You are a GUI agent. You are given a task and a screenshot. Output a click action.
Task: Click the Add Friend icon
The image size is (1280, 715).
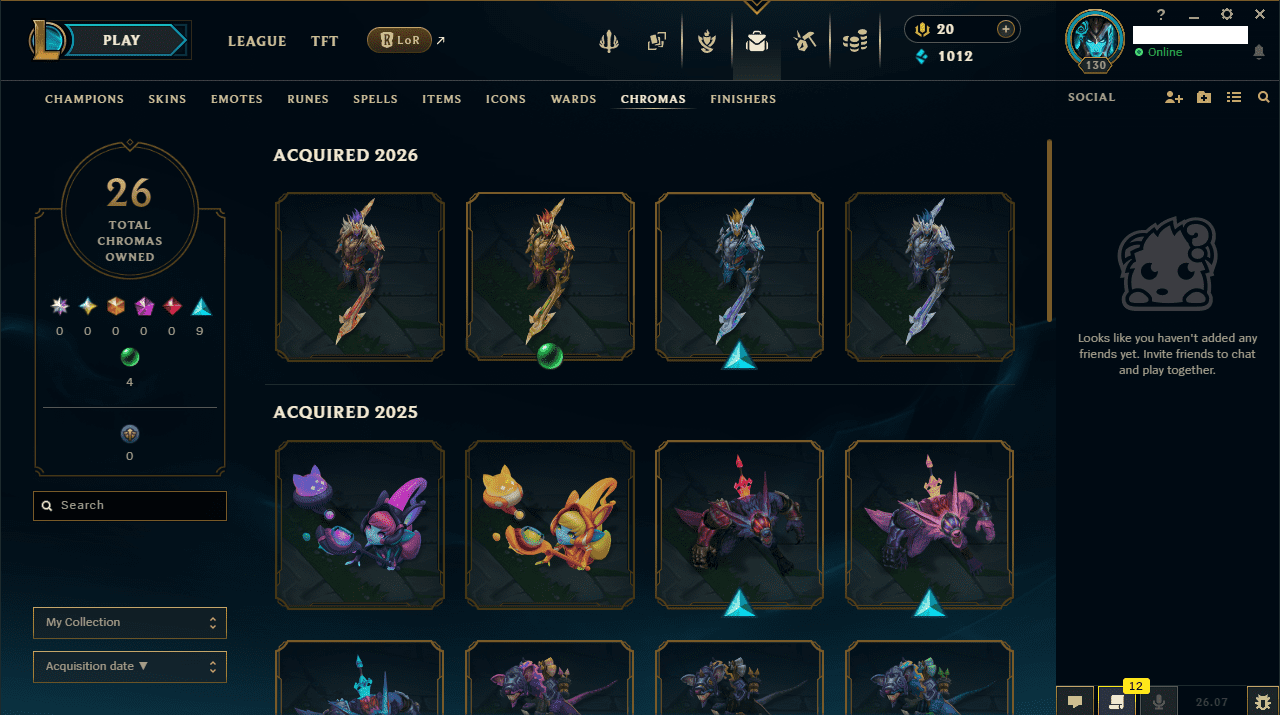pyautogui.click(x=1174, y=98)
